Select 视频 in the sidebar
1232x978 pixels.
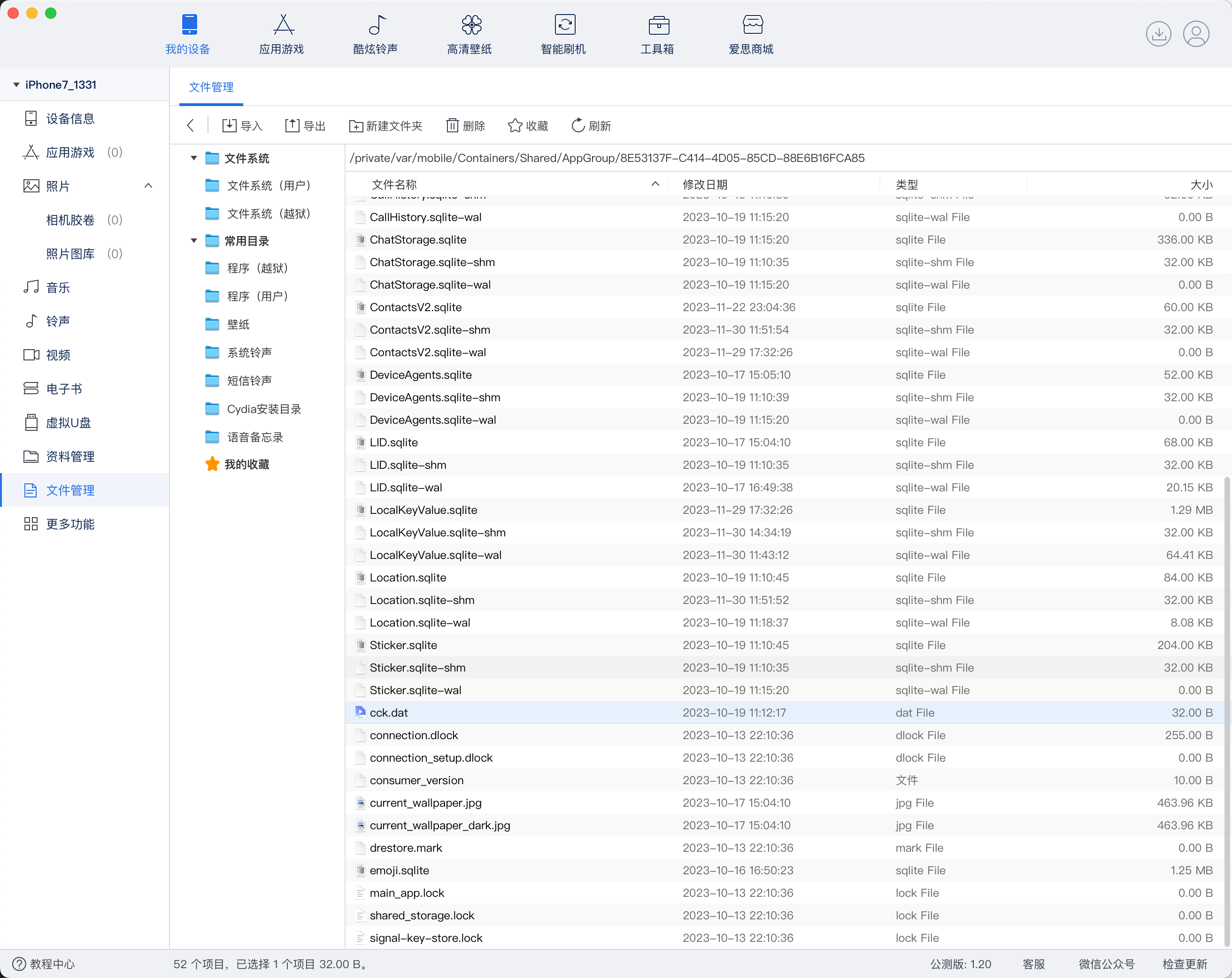pyautogui.click(x=85, y=355)
